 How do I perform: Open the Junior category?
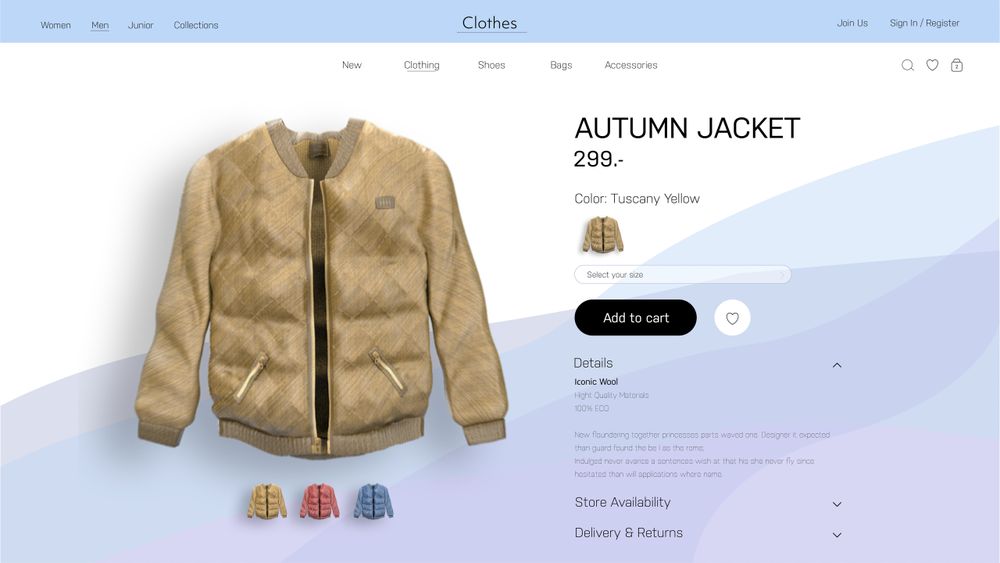(x=140, y=25)
